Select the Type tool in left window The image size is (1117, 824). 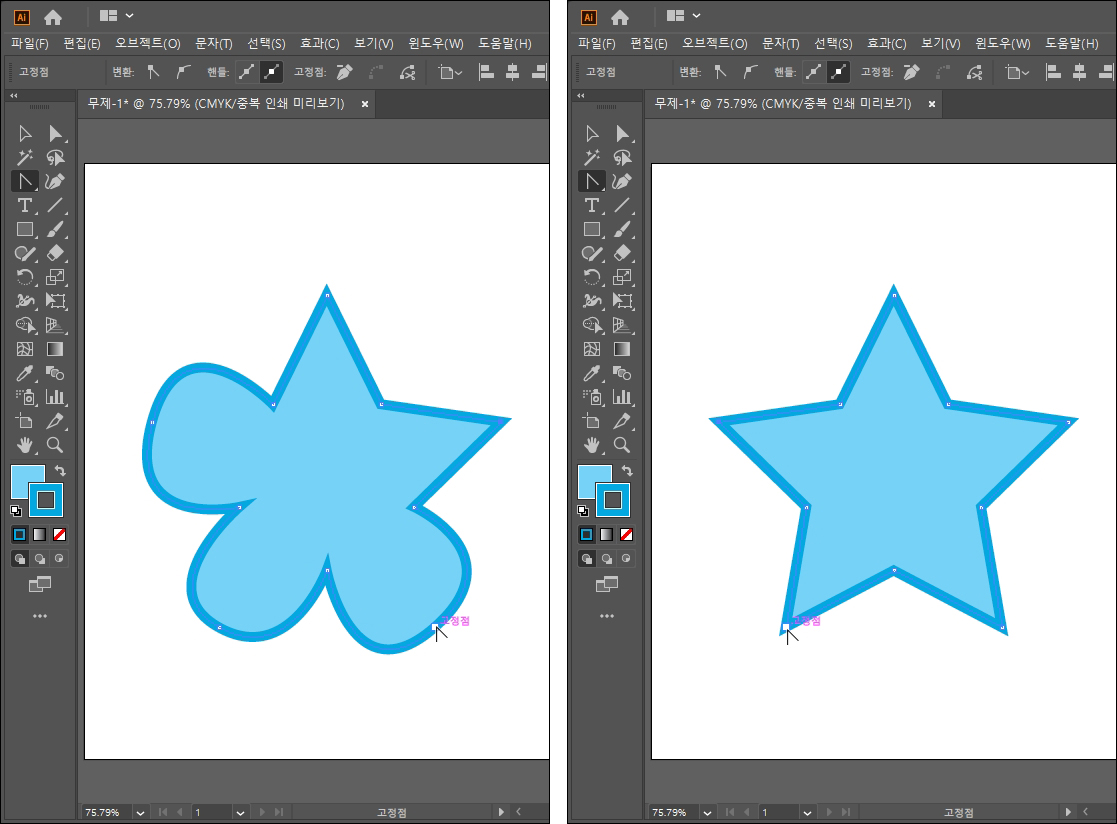[x=25, y=205]
